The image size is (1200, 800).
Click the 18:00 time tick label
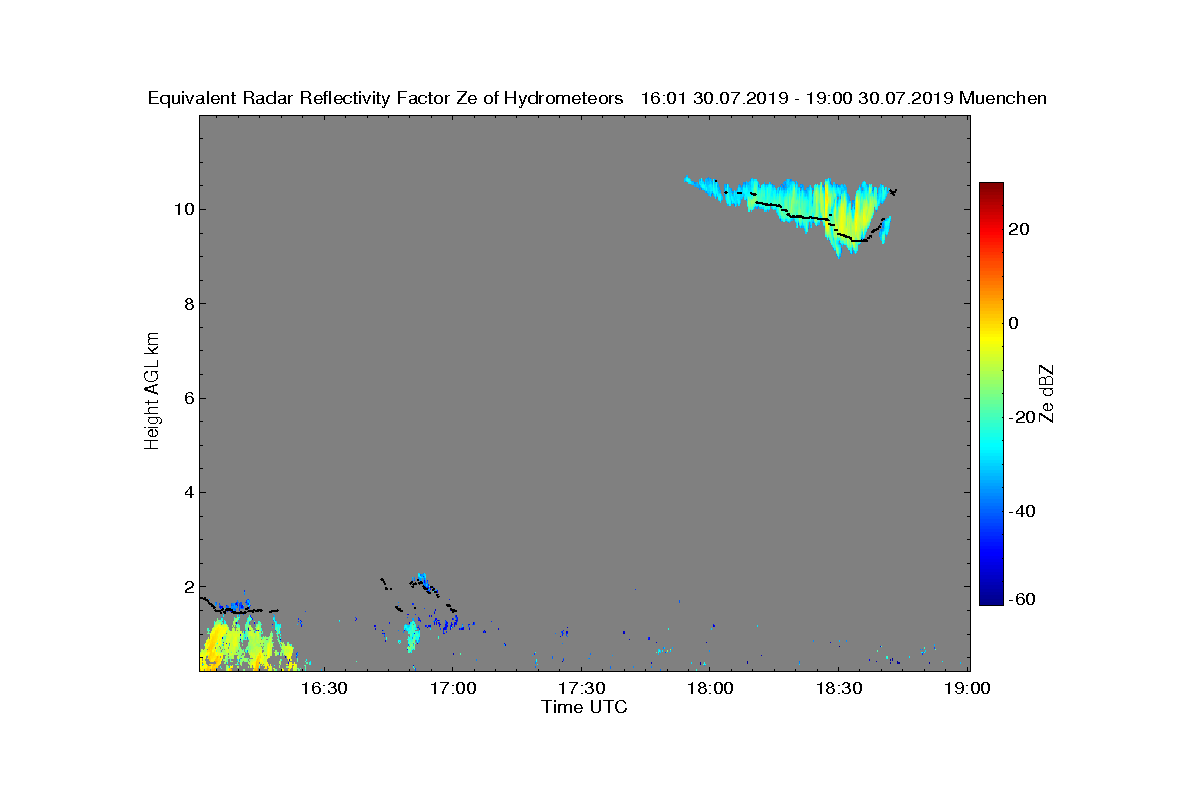click(711, 688)
